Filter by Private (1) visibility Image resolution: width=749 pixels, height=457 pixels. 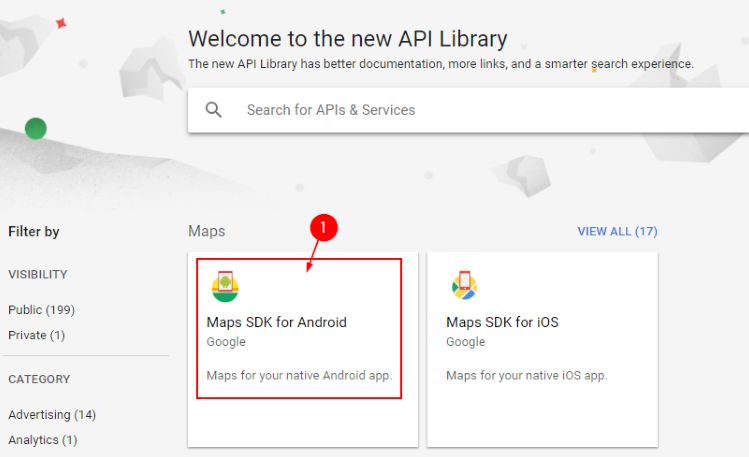[x=36, y=335]
